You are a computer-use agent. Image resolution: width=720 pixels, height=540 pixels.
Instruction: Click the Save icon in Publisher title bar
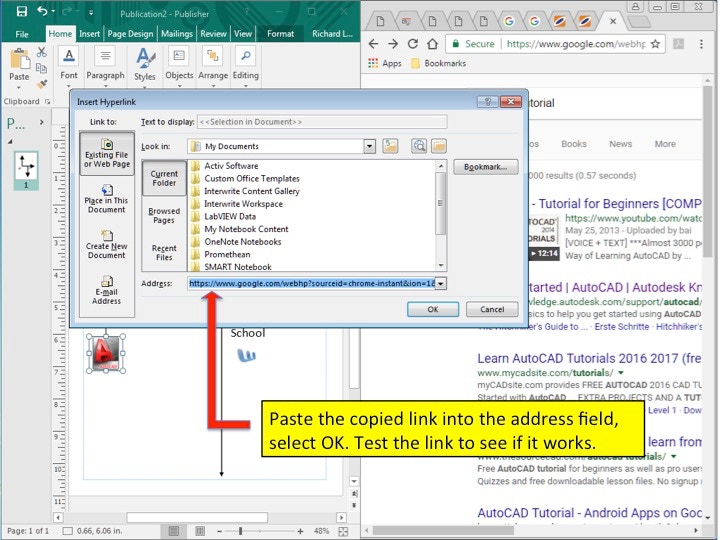[x=21, y=11]
